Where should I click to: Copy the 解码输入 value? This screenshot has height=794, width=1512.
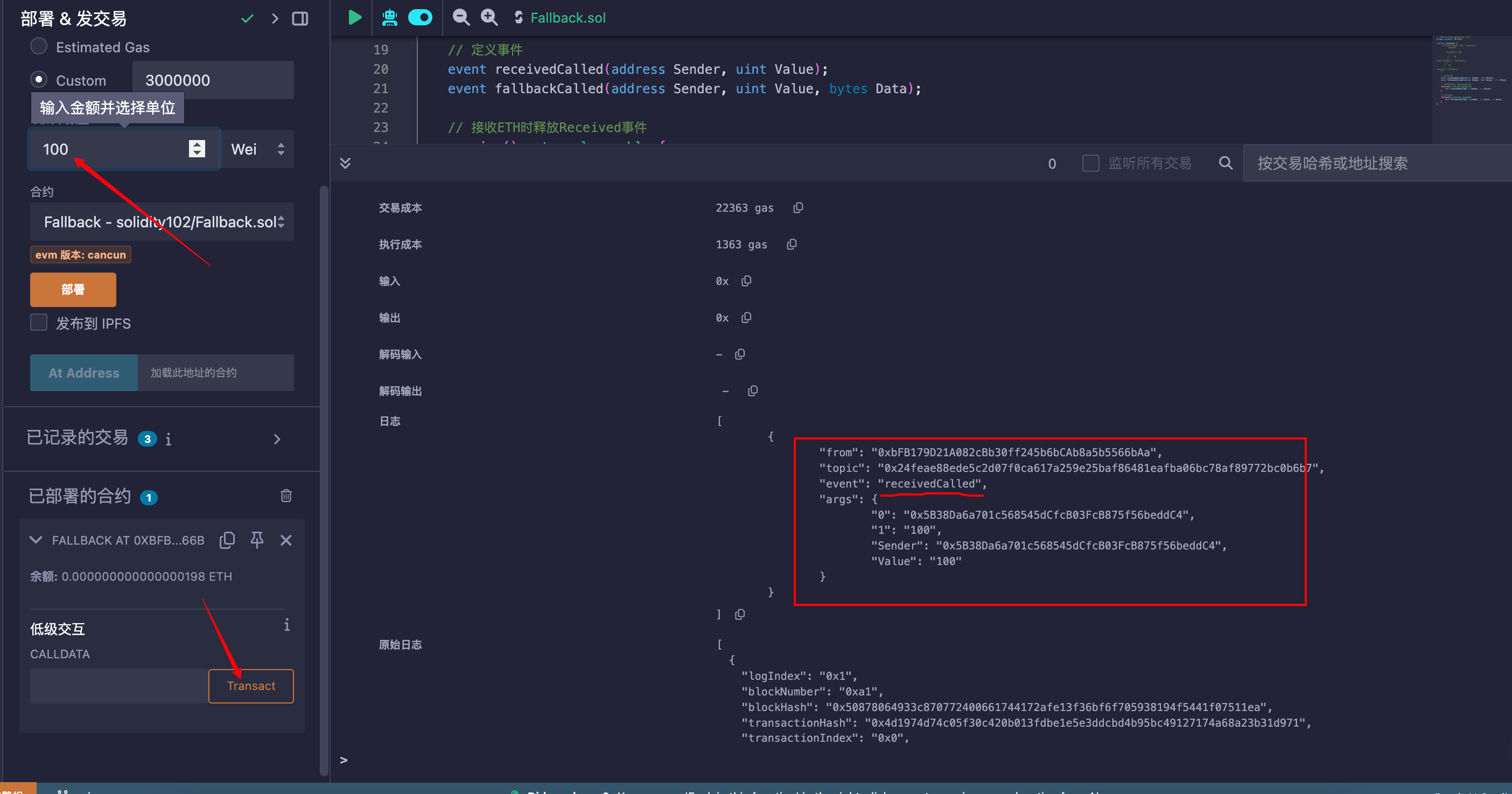740,354
